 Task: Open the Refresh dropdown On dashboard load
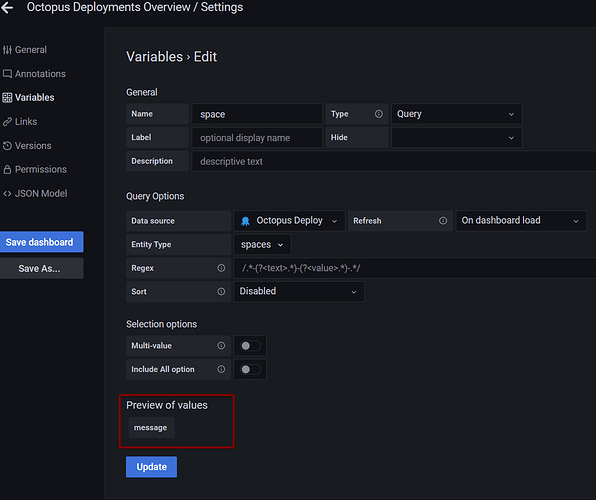(521, 221)
